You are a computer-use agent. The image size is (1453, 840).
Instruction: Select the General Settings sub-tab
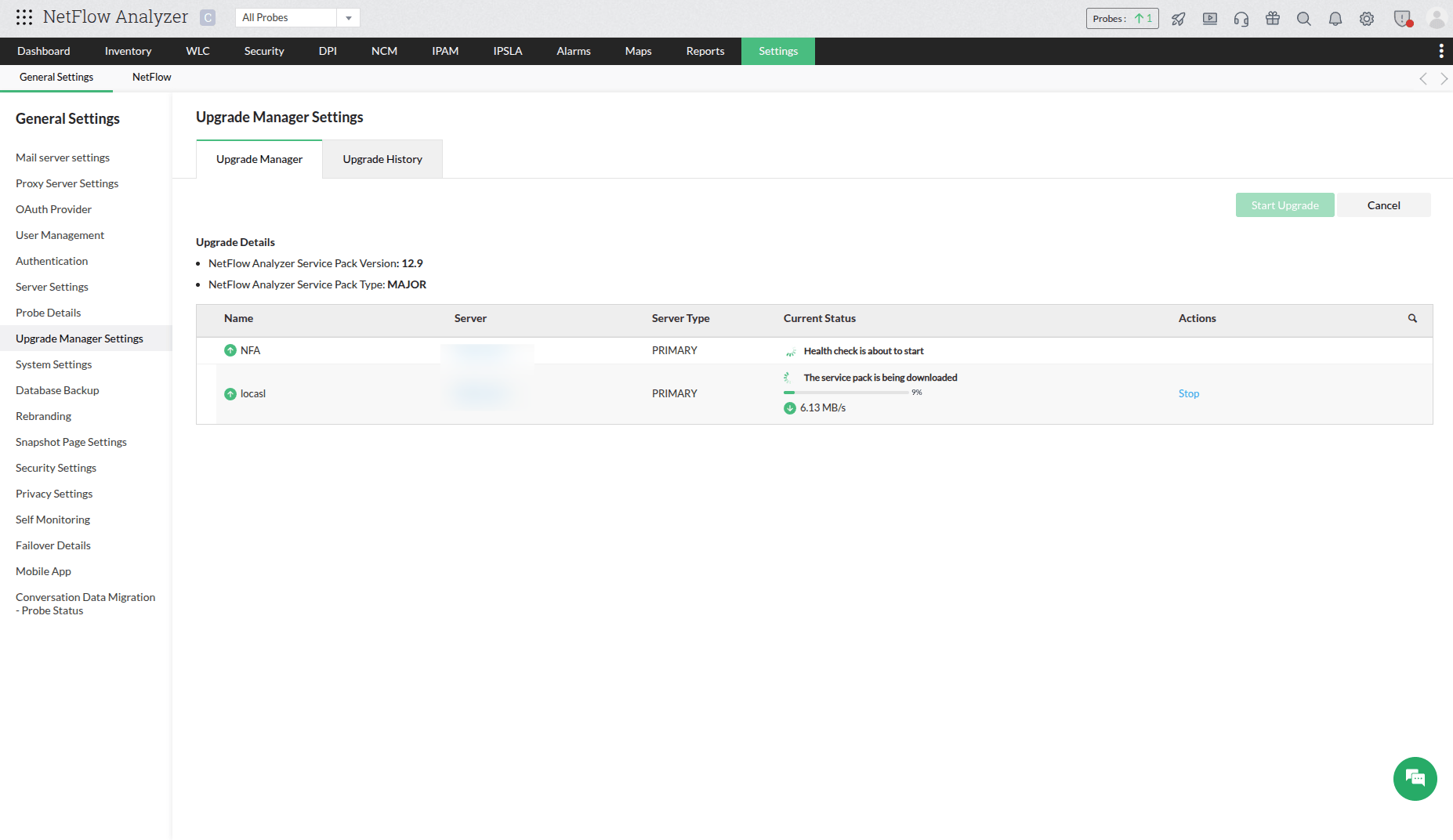(x=56, y=77)
